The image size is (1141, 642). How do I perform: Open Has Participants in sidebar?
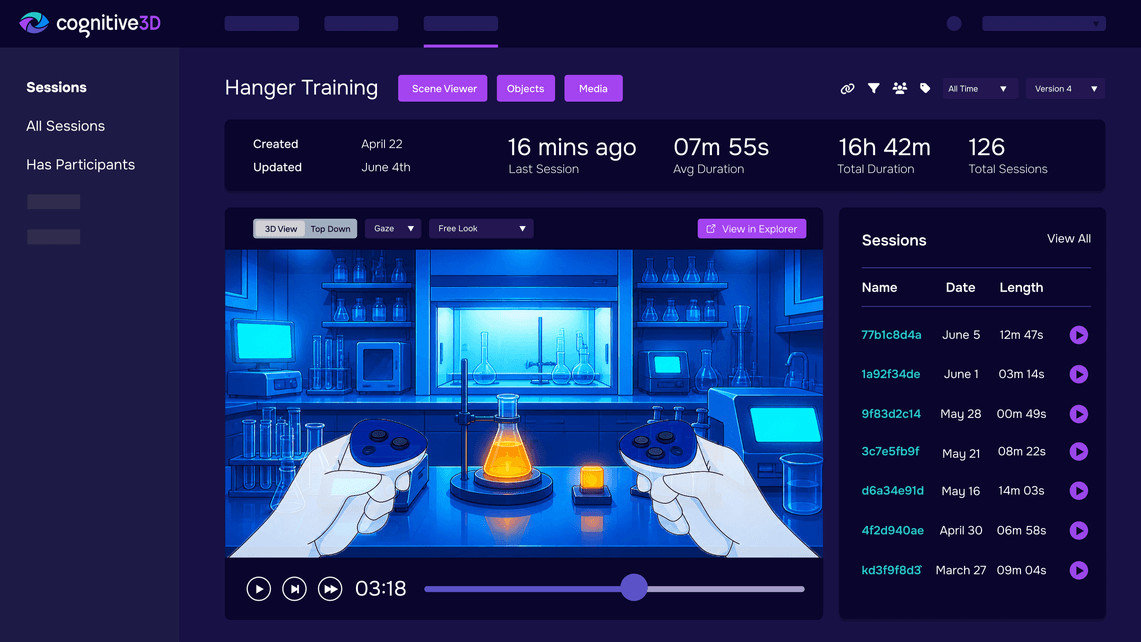pyautogui.click(x=80, y=165)
